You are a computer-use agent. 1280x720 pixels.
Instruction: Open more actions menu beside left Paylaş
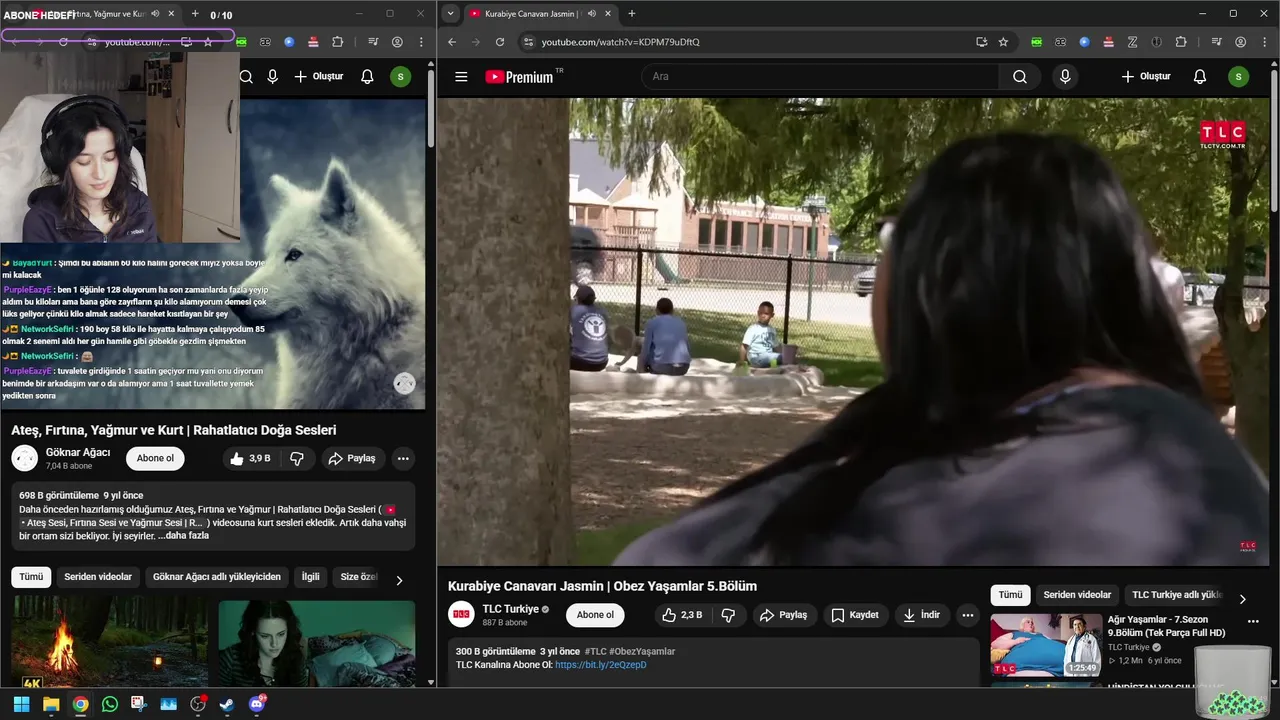pos(403,459)
